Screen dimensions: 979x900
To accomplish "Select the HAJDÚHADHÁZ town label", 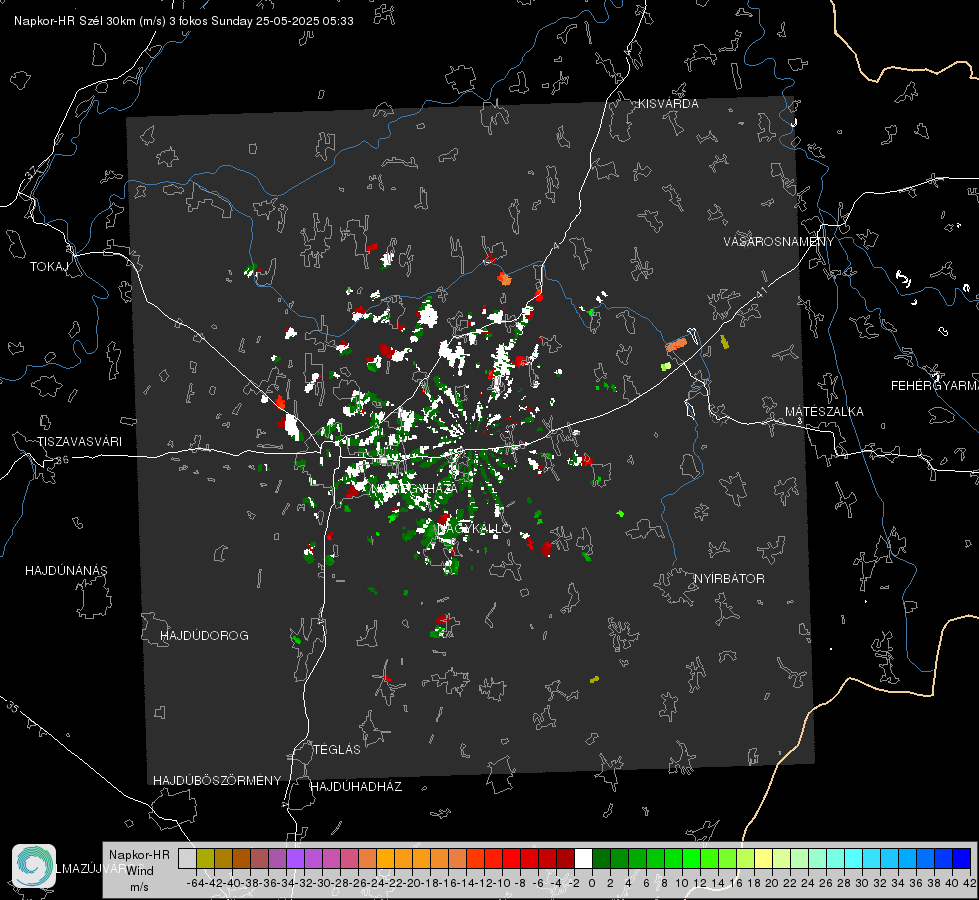I will pos(356,787).
